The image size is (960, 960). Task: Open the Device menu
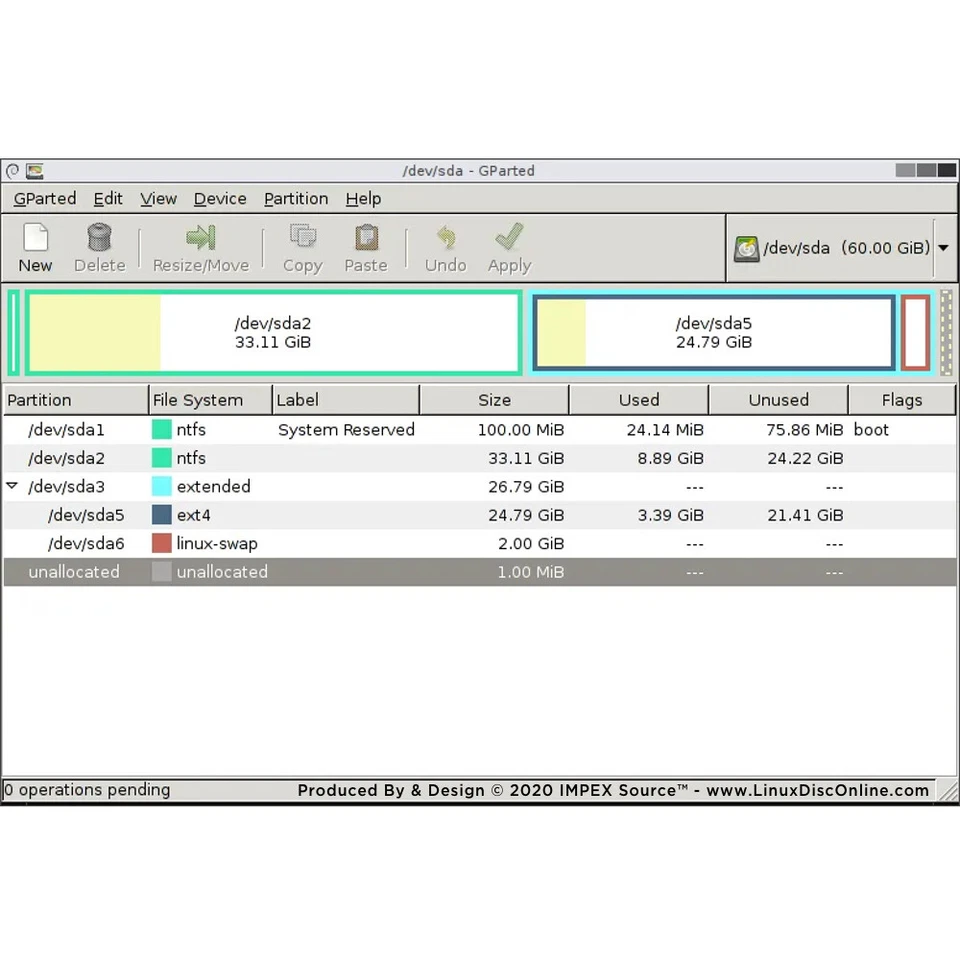point(219,198)
